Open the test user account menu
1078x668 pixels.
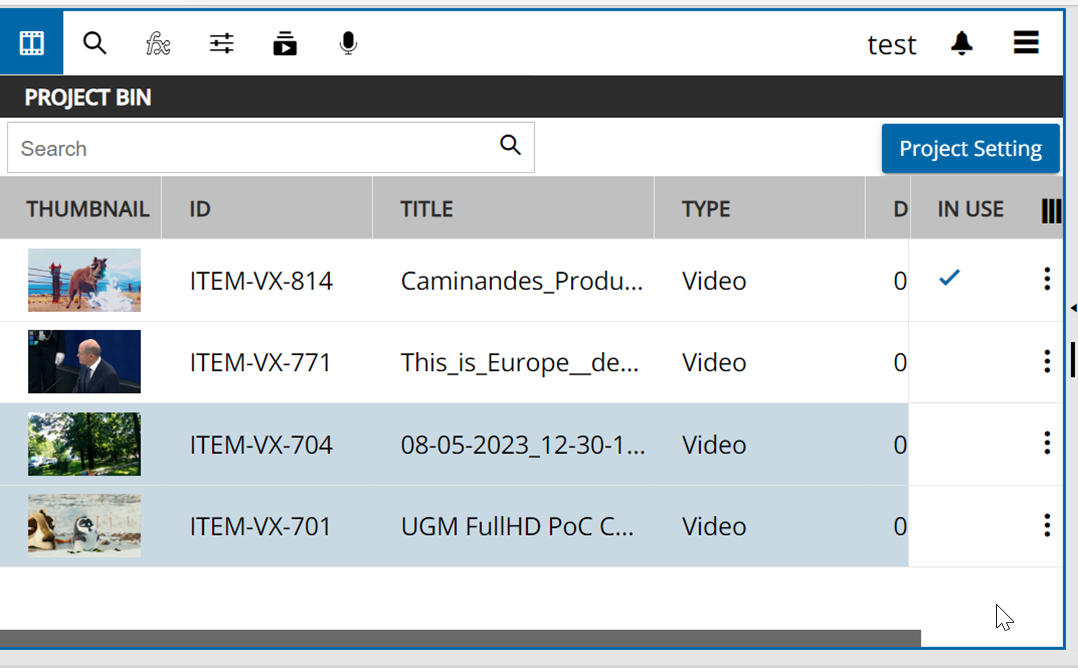click(x=891, y=43)
